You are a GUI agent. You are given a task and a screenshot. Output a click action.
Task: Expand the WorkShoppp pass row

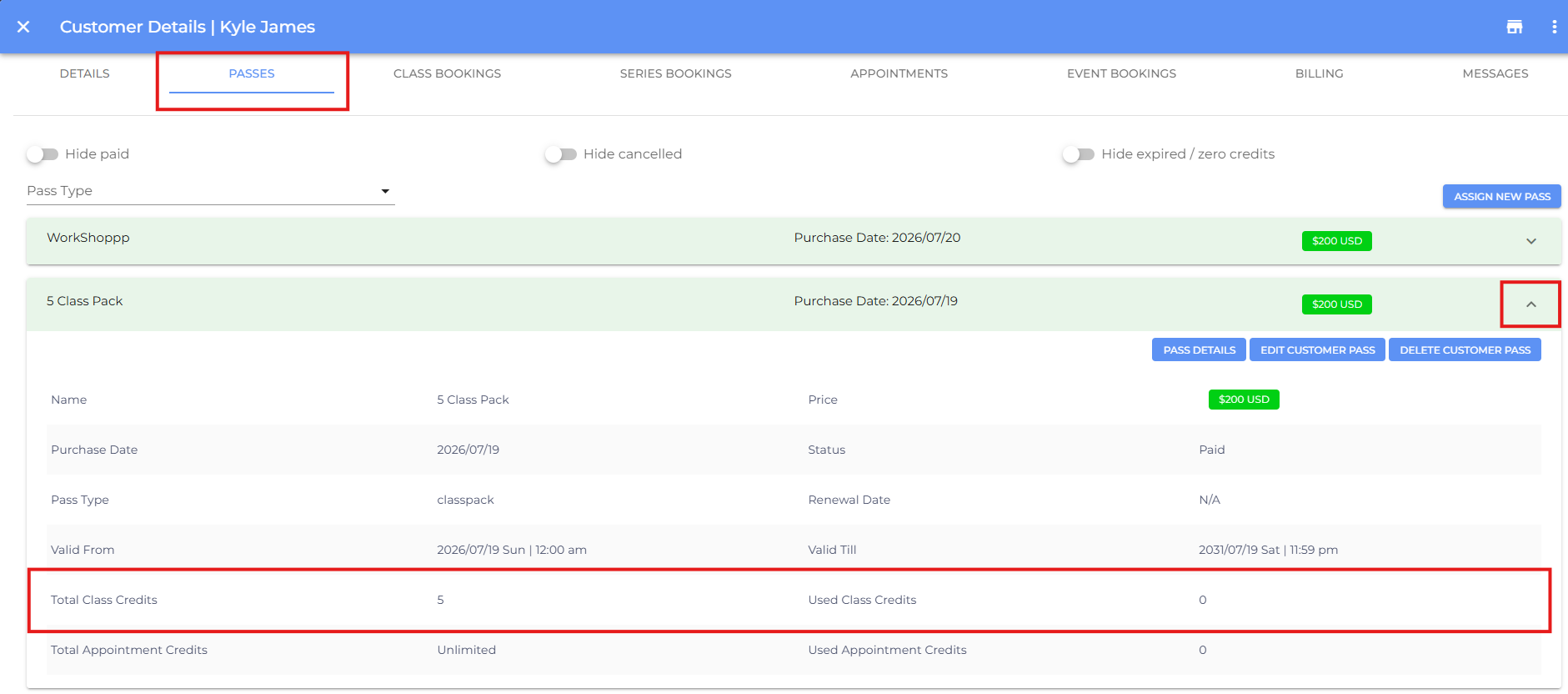click(x=1531, y=241)
